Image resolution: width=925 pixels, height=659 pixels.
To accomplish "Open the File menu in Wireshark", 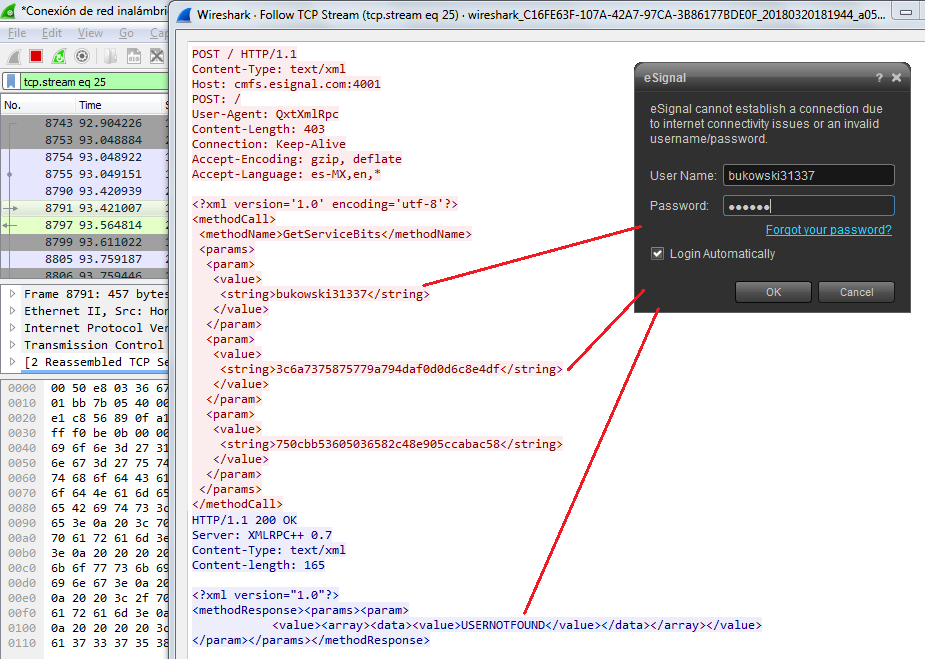I will [17, 33].
